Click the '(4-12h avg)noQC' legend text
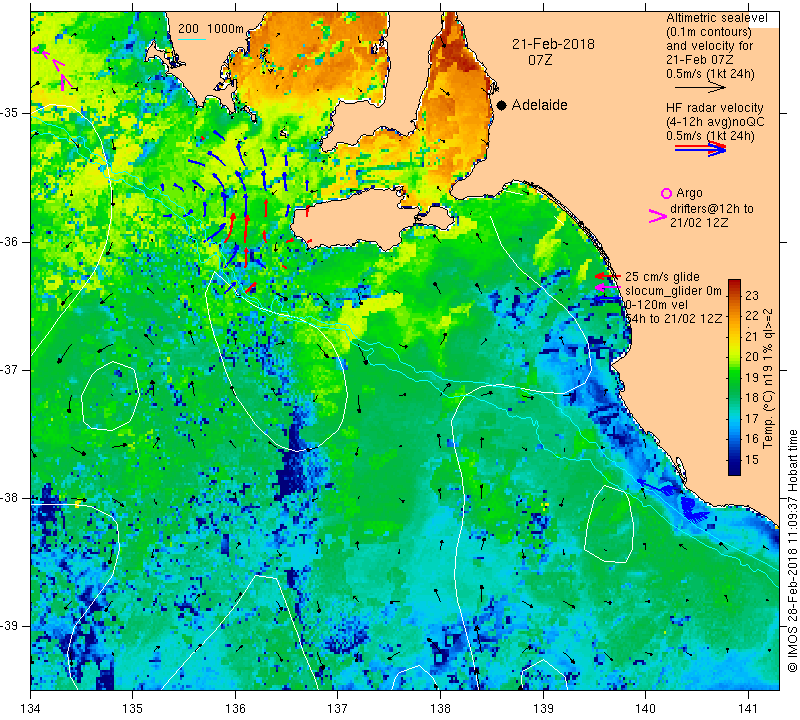This screenshot has width=800, height=720. pyautogui.click(x=715, y=122)
